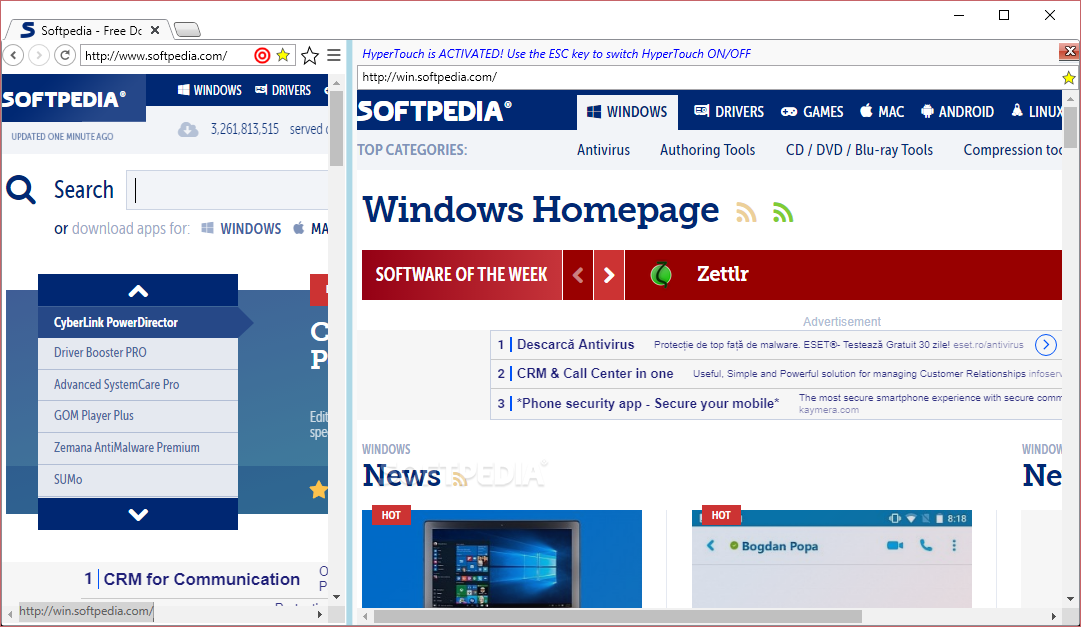
Task: Click the Softpedia logo in left pane
Action: pos(64,99)
